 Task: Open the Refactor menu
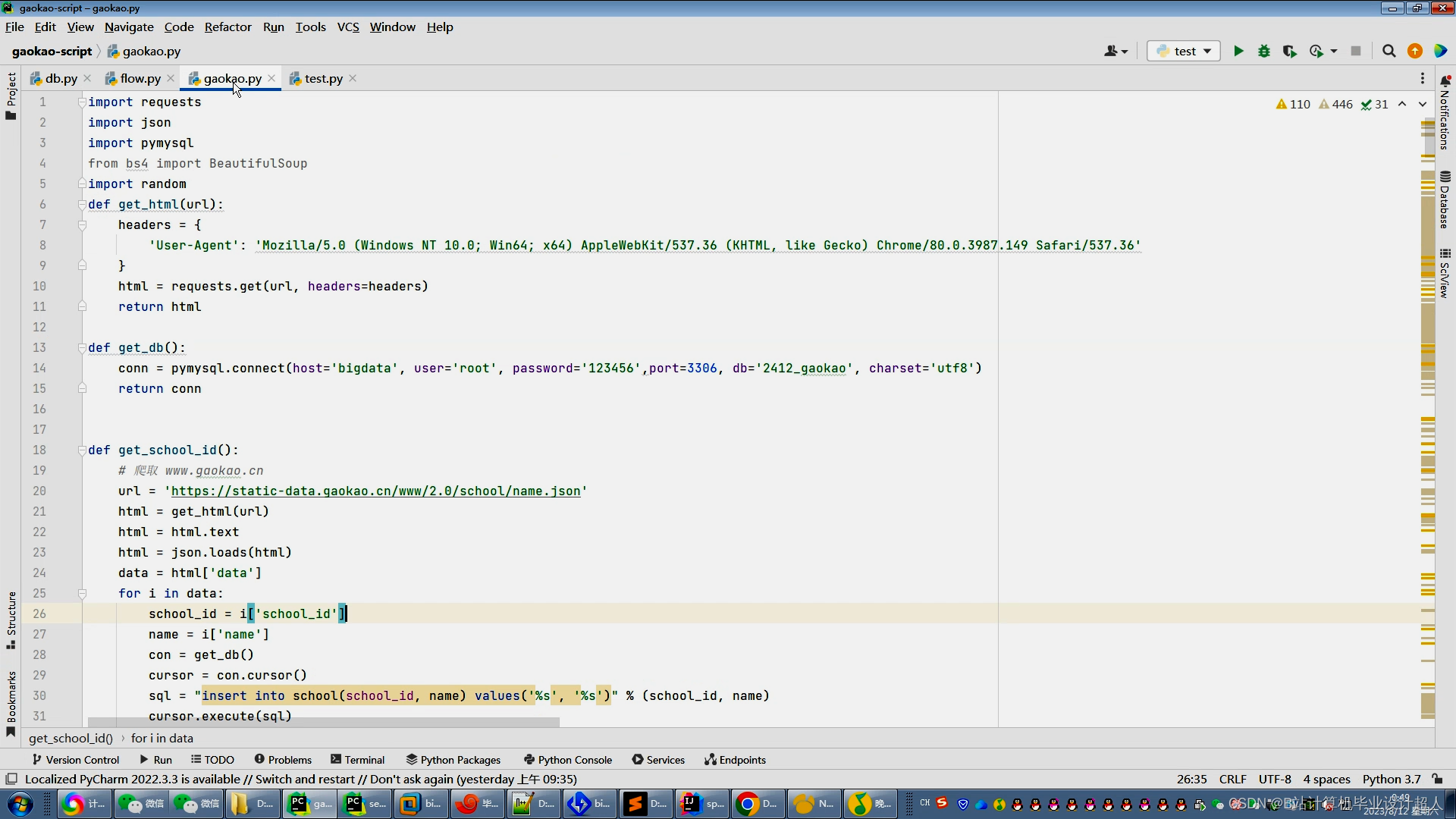pos(227,27)
